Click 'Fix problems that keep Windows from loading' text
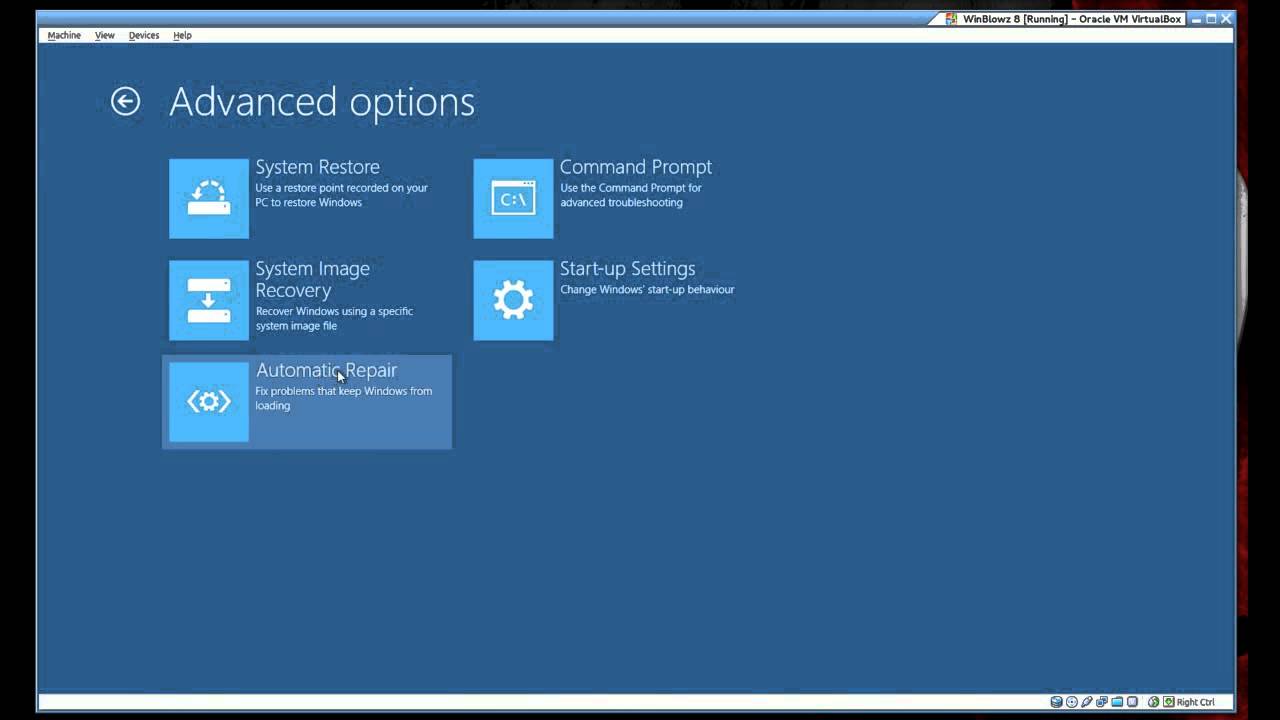The height and width of the screenshot is (720, 1280). point(344,398)
